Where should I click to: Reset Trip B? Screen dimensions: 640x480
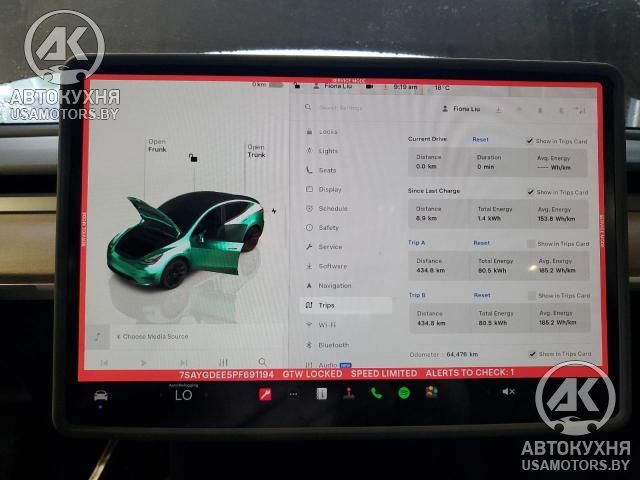coord(482,295)
